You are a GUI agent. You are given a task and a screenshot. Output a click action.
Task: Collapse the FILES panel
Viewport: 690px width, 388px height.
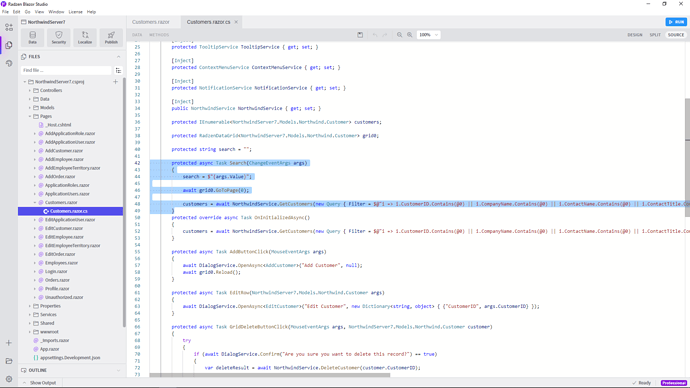[118, 57]
